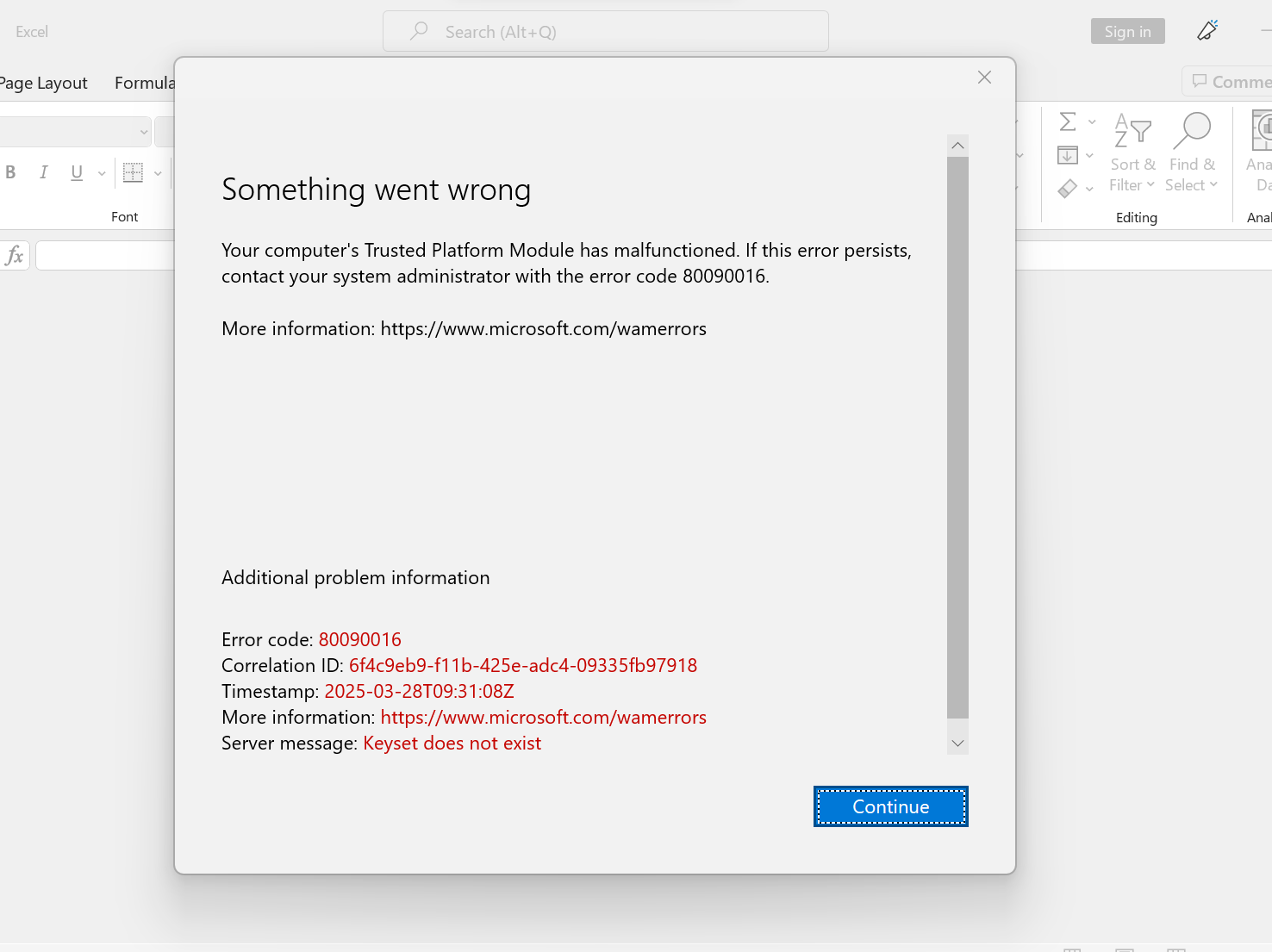Open the red wamerrors link

pos(543,717)
